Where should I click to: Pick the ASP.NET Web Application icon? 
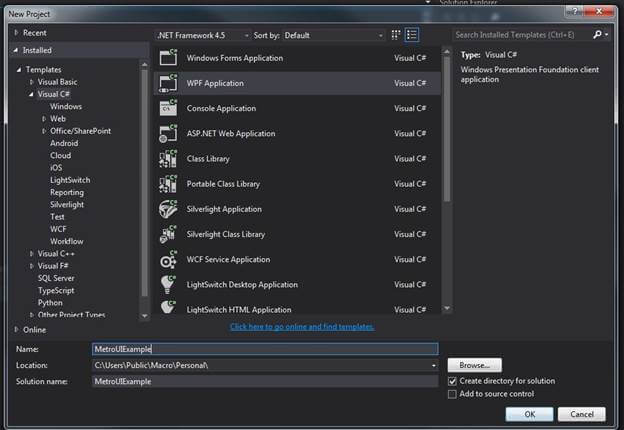[168, 133]
